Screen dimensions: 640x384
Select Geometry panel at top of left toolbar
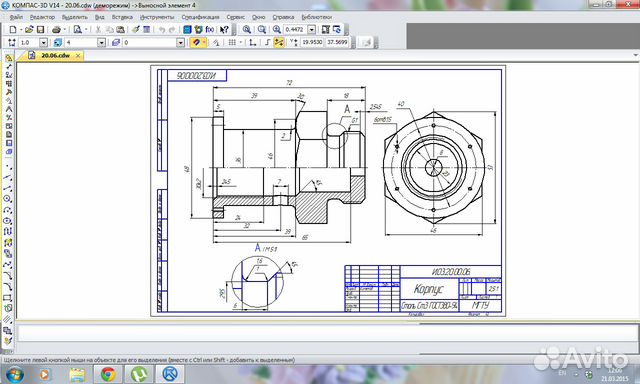click(x=9, y=58)
